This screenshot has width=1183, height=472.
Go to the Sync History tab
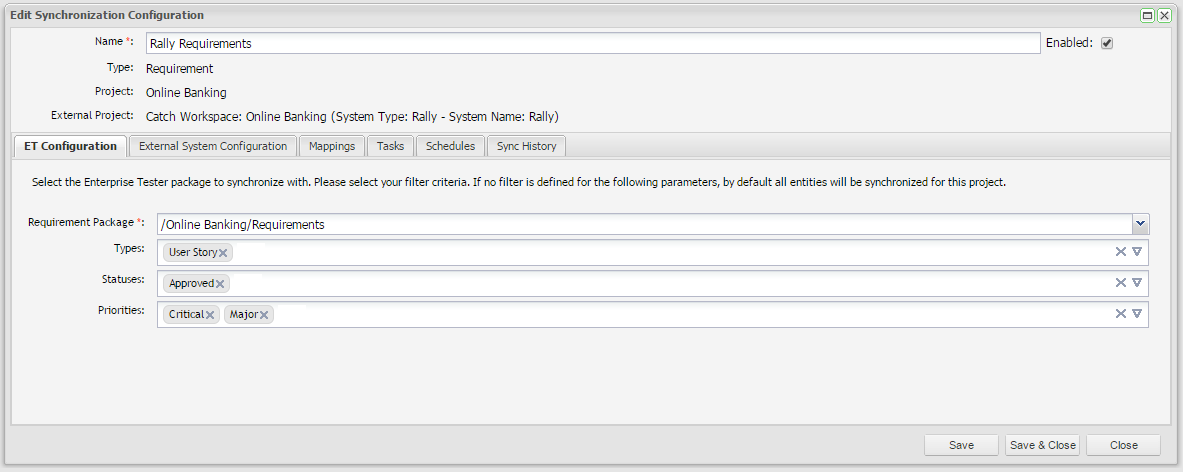(526, 146)
